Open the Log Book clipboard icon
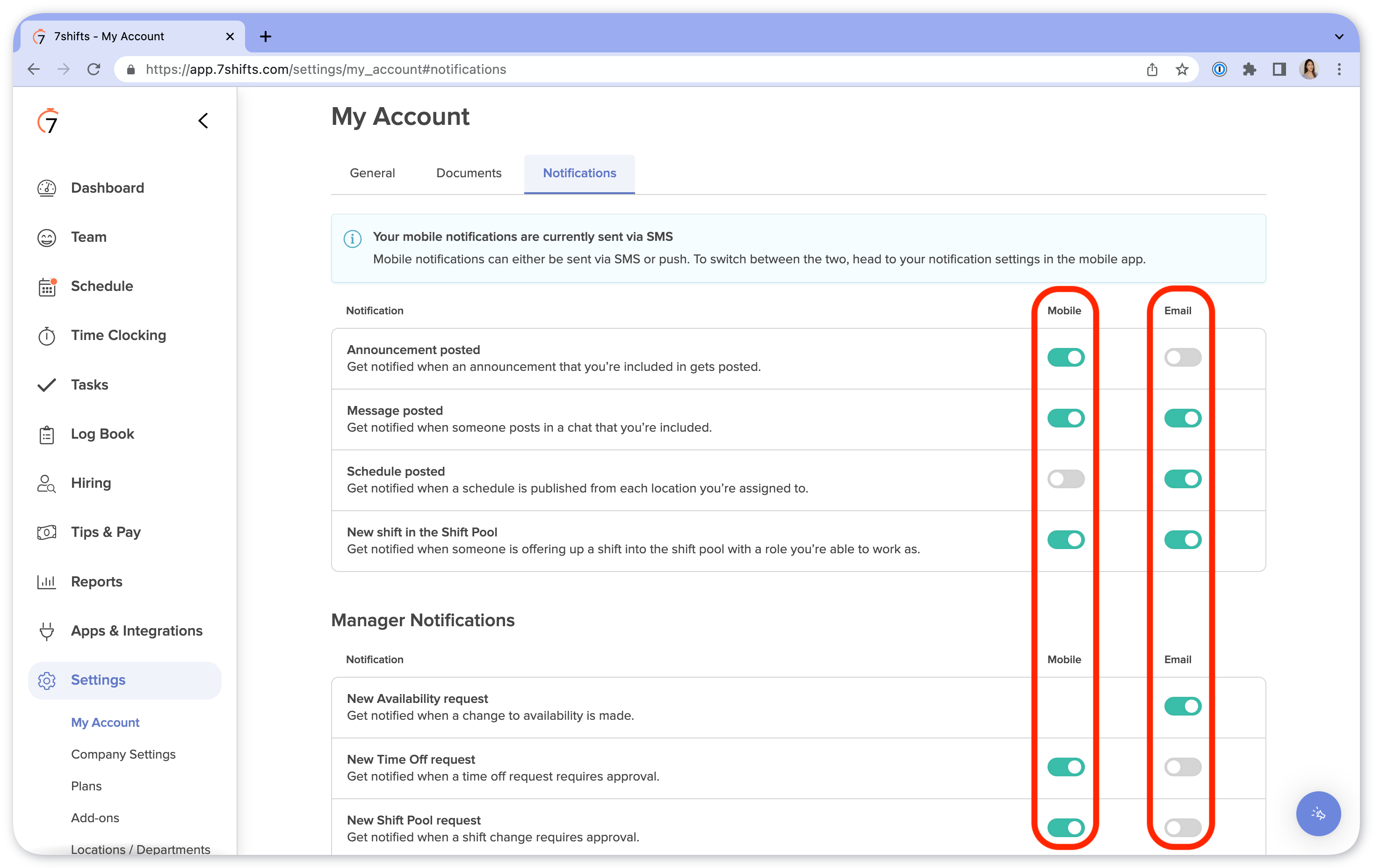1373x868 pixels. tap(47, 434)
